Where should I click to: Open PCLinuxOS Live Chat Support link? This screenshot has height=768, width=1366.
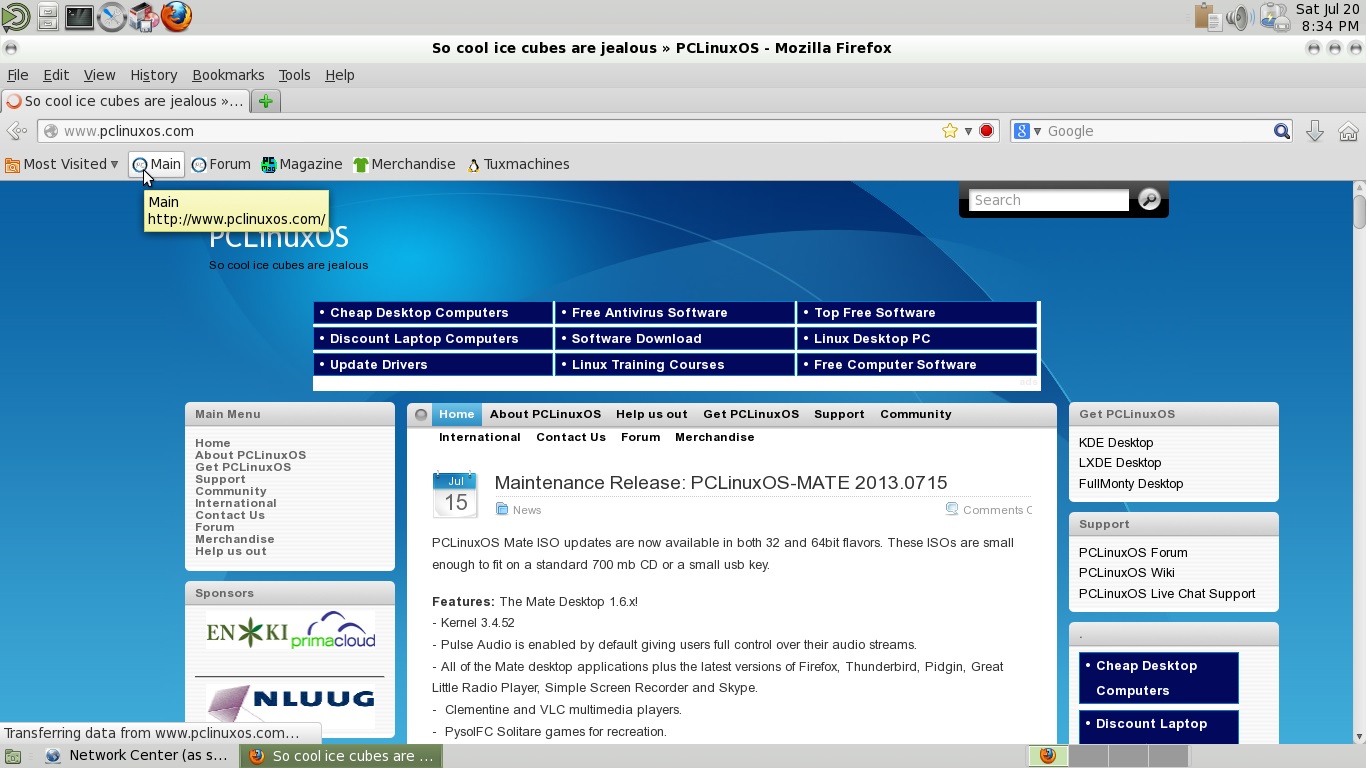[1167, 594]
